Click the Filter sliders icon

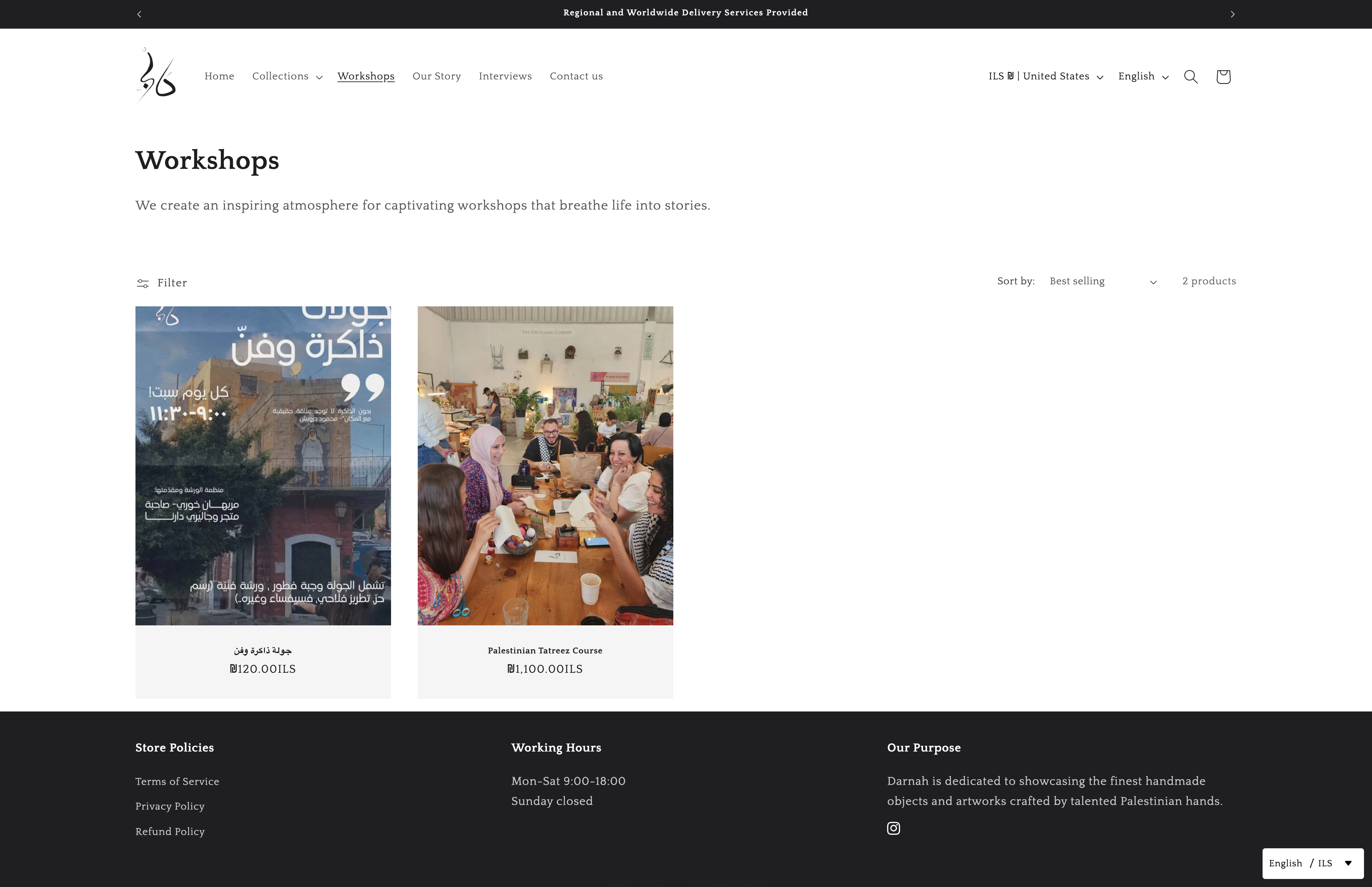(143, 283)
